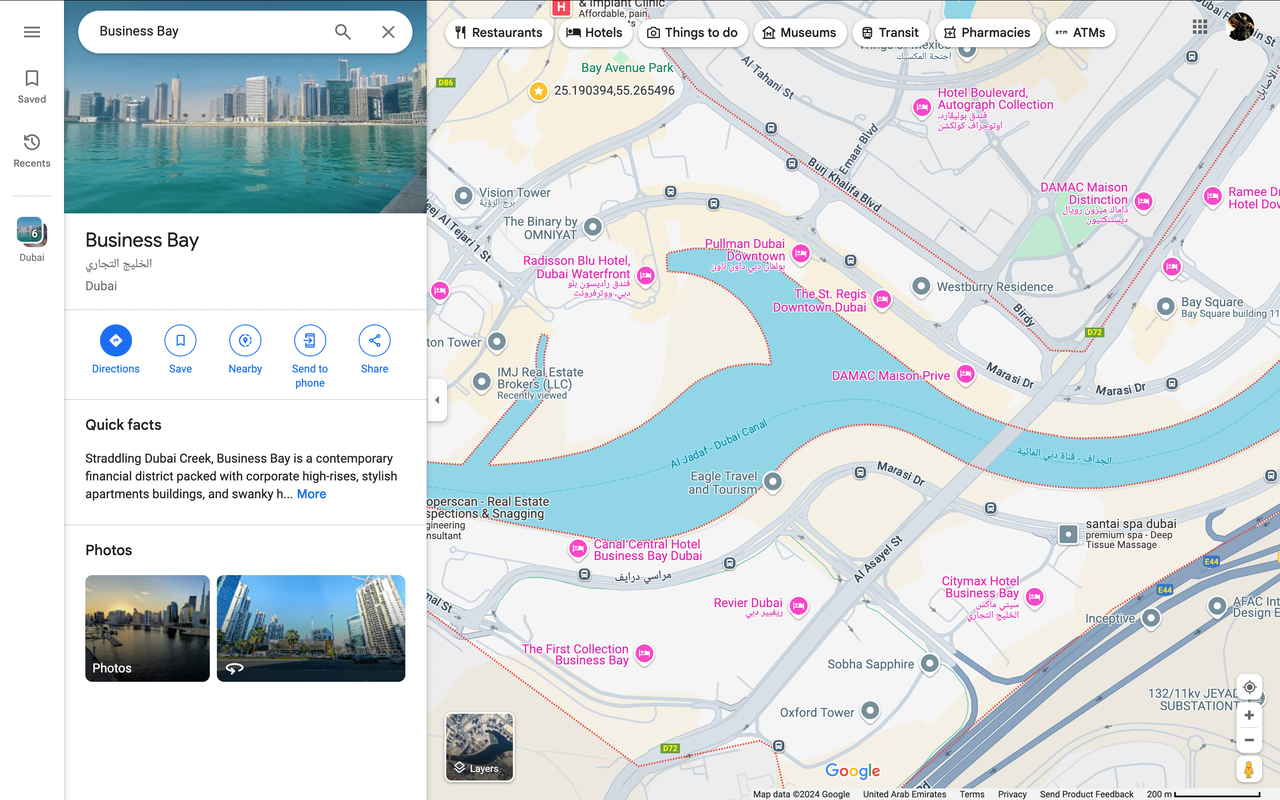Select the Hotels category chip

594,33
